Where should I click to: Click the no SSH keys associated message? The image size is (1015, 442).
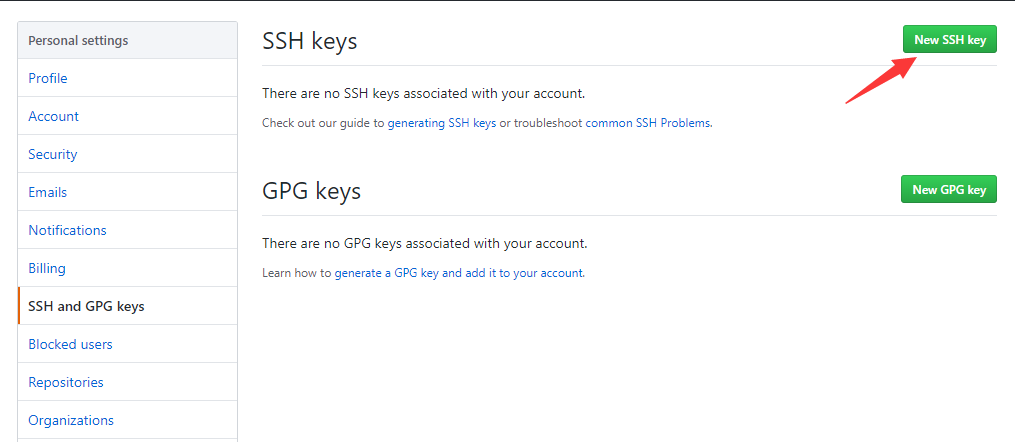click(x=423, y=93)
